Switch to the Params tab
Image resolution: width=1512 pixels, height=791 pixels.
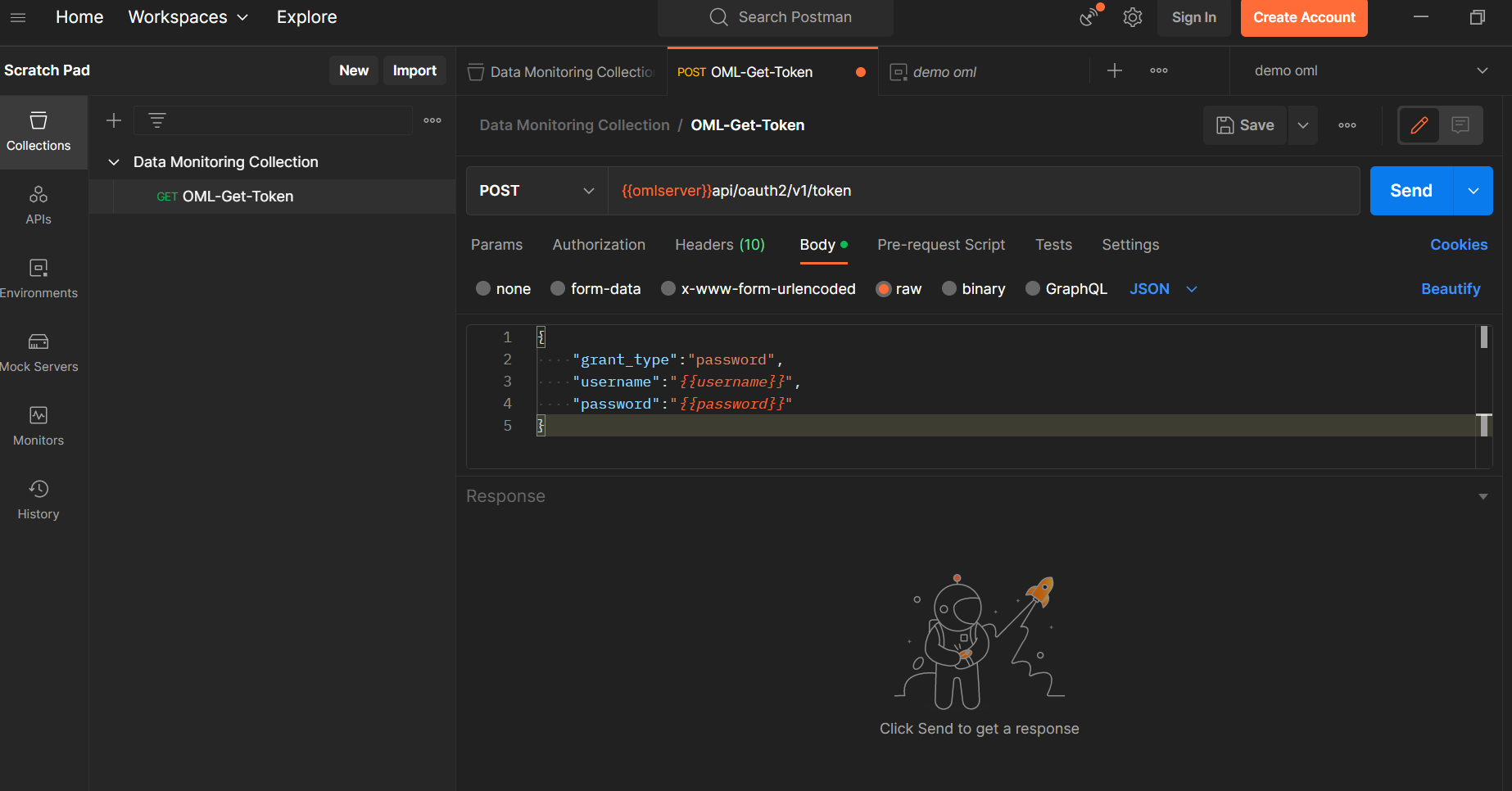click(496, 245)
